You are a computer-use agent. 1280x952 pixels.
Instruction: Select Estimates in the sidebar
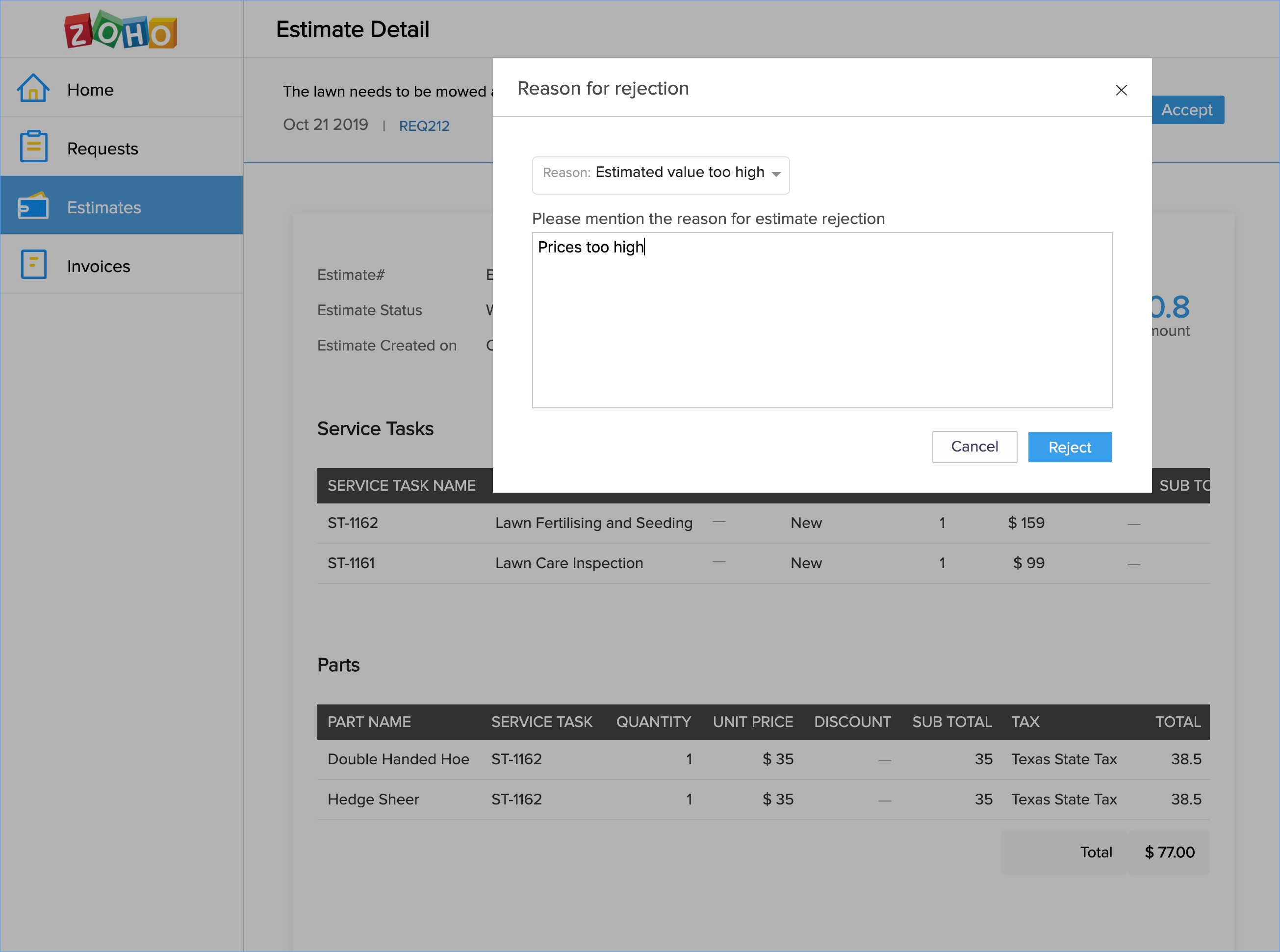[x=104, y=207]
